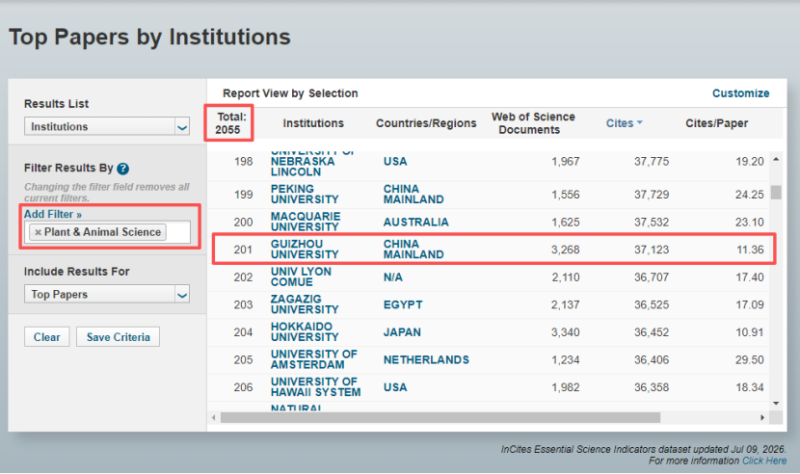This screenshot has width=800, height=474.
Task: Click the N/A country link
Action: point(393,277)
